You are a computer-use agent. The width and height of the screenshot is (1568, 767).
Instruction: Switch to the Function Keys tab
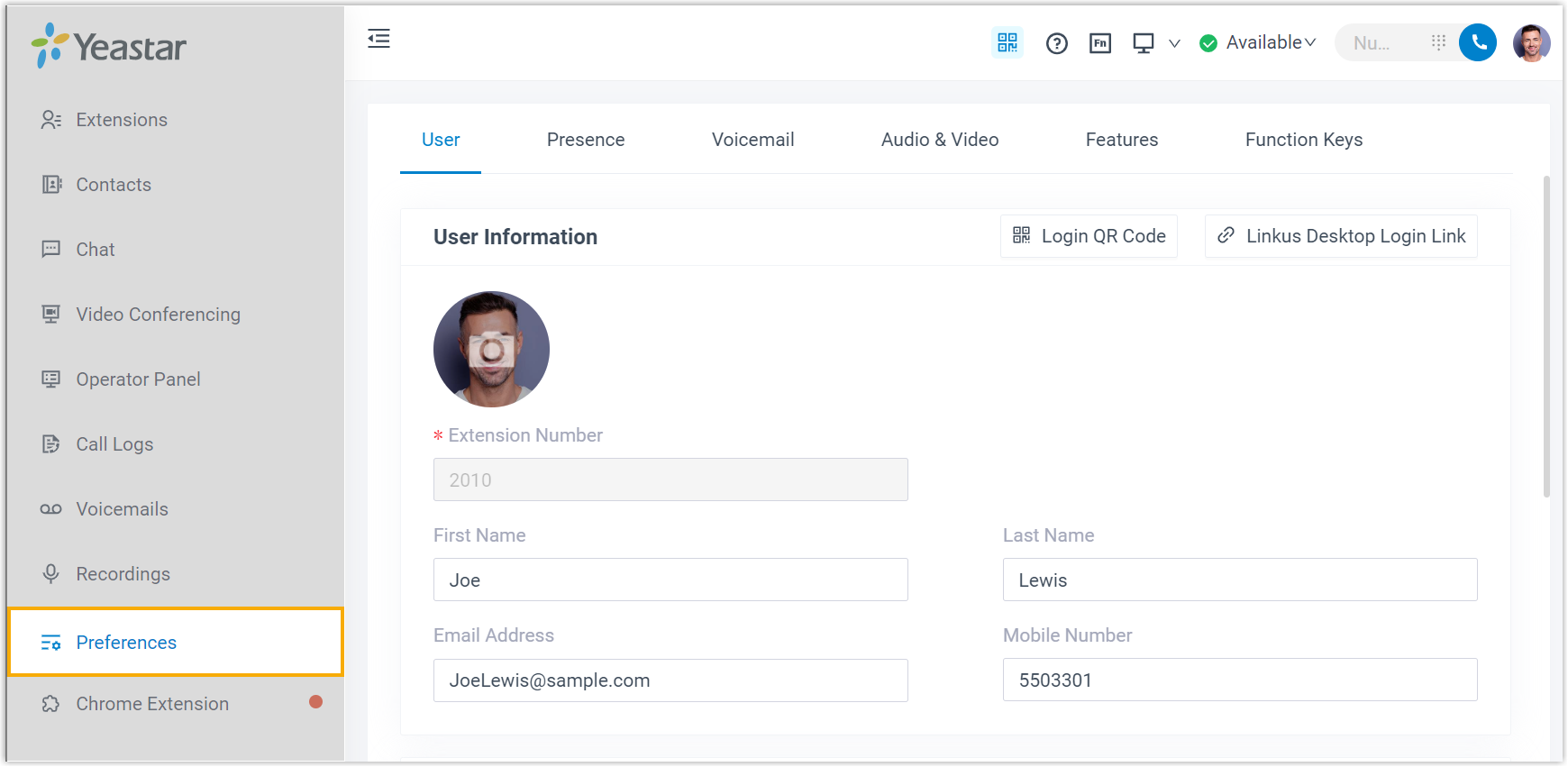coord(1304,140)
